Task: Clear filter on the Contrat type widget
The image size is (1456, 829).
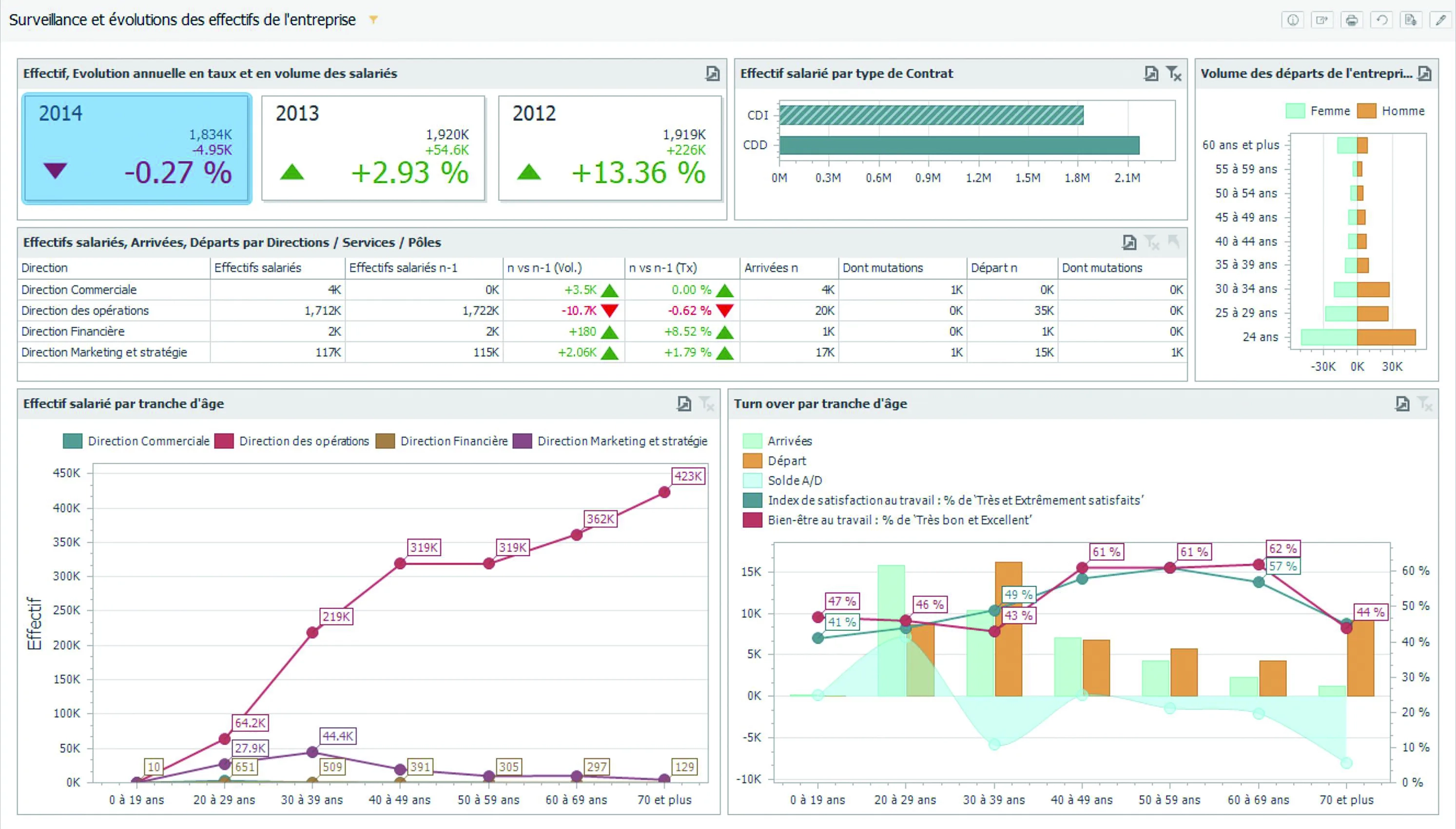Action: (1173, 74)
